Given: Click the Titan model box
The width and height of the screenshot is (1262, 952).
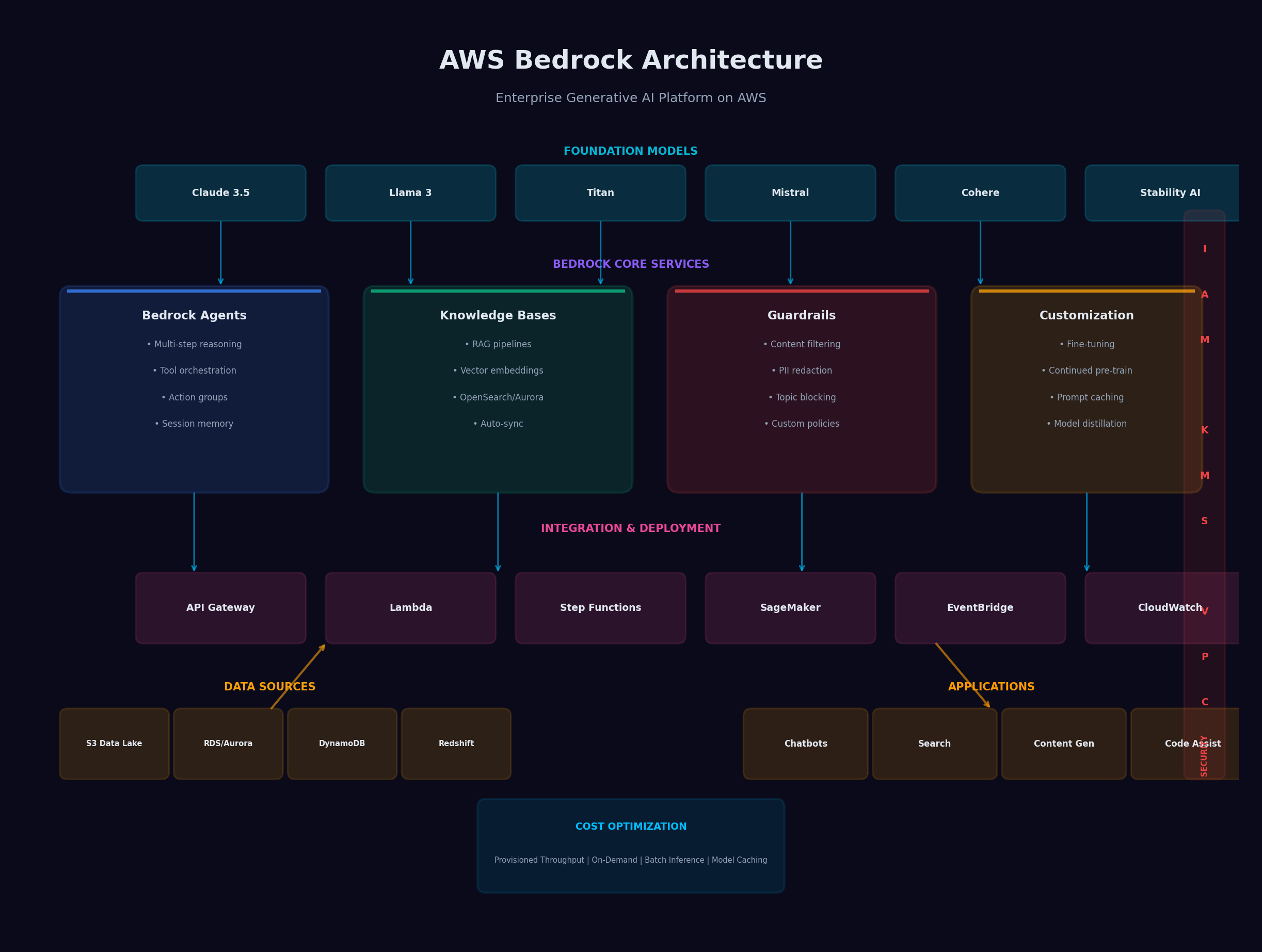Looking at the screenshot, I should coord(600,193).
